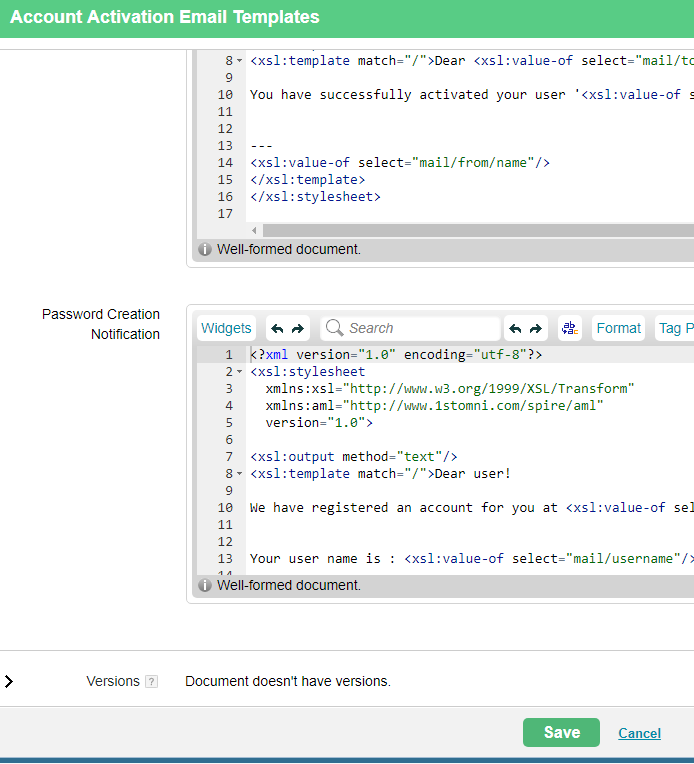Open the help icon beside Versions
Screen dimensions: 694x764
coord(152,681)
